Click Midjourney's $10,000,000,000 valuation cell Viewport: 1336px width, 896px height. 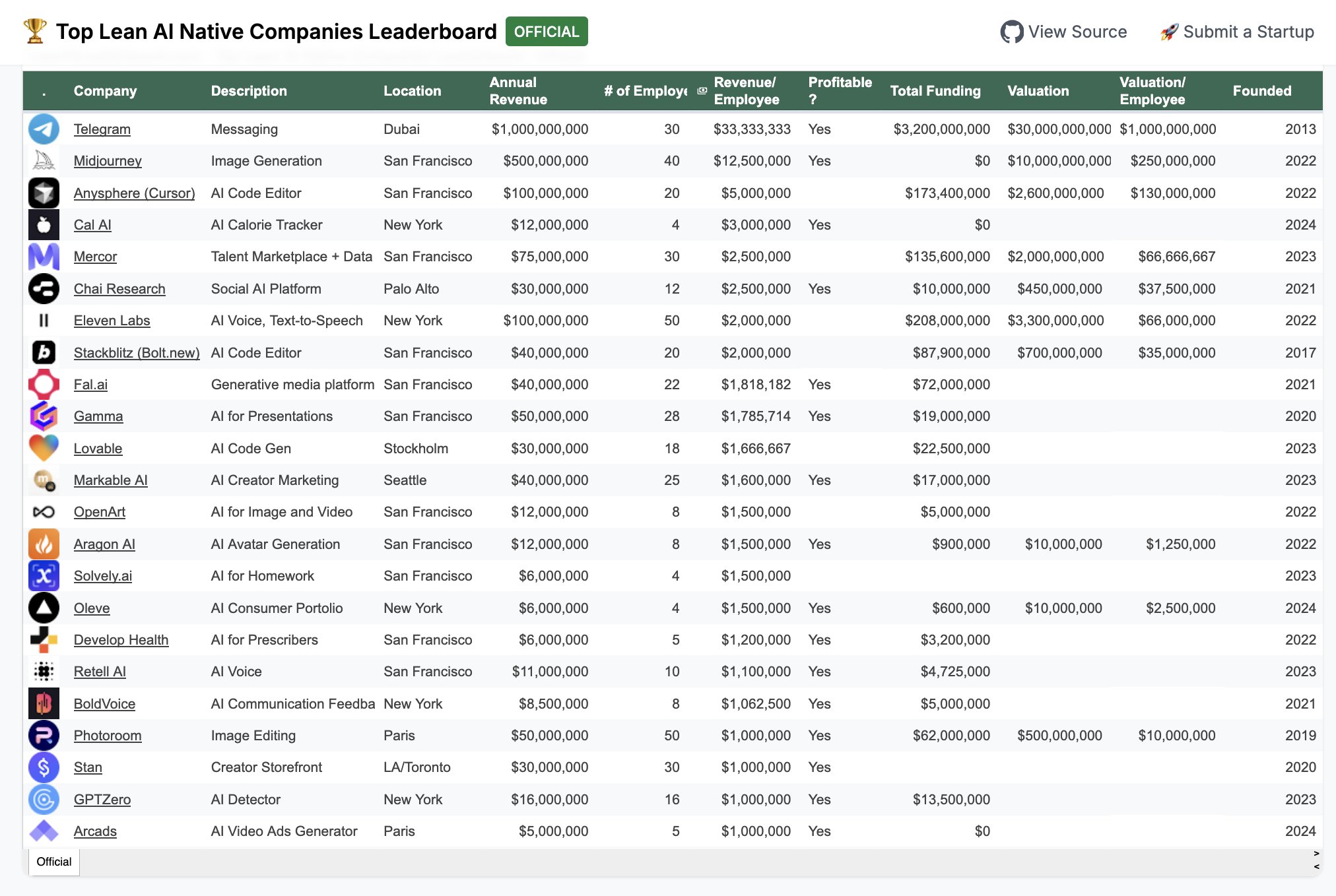pyautogui.click(x=1059, y=161)
